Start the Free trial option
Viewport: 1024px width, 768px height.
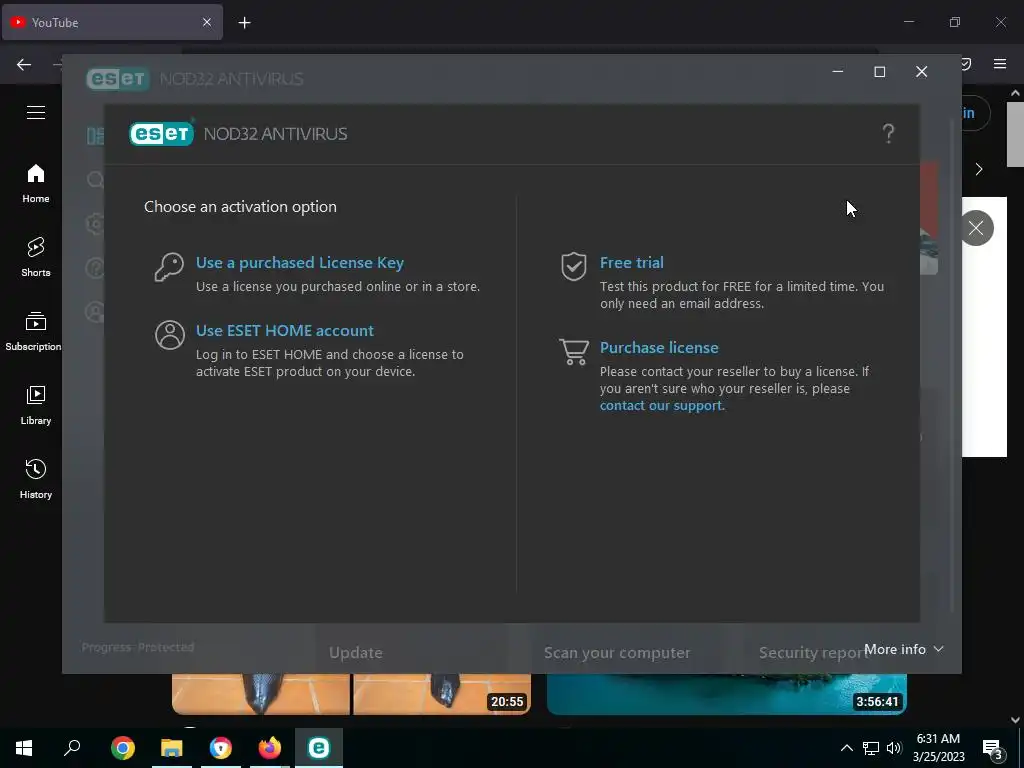click(x=632, y=263)
